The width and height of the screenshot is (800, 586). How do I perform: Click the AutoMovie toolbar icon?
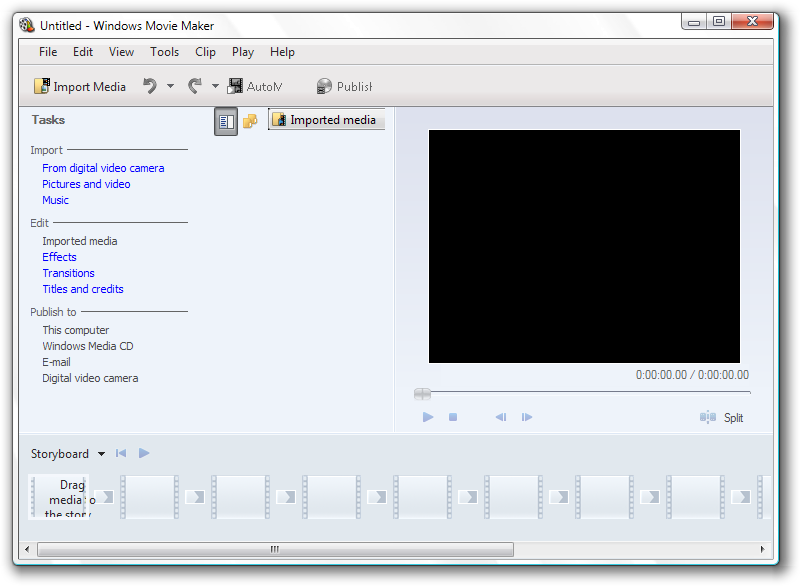[236, 87]
